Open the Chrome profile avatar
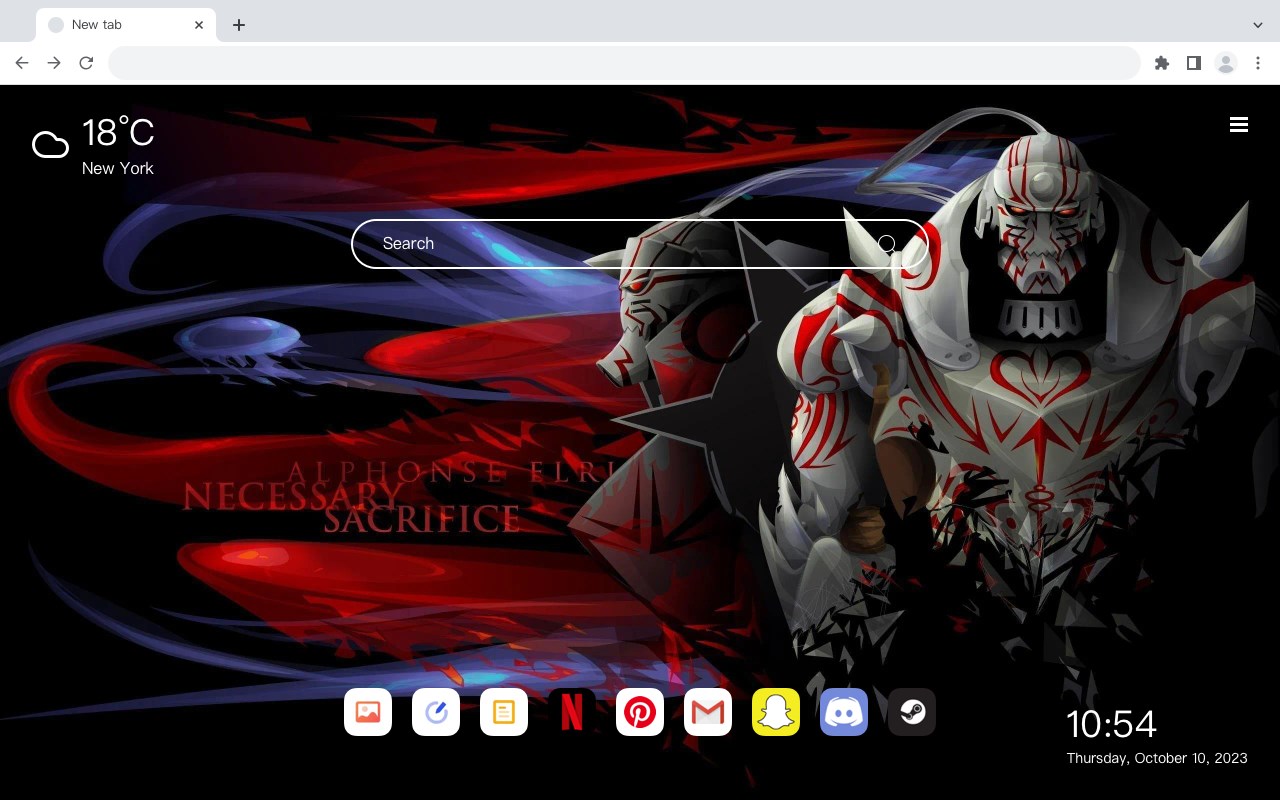The width and height of the screenshot is (1280, 800). pos(1226,63)
